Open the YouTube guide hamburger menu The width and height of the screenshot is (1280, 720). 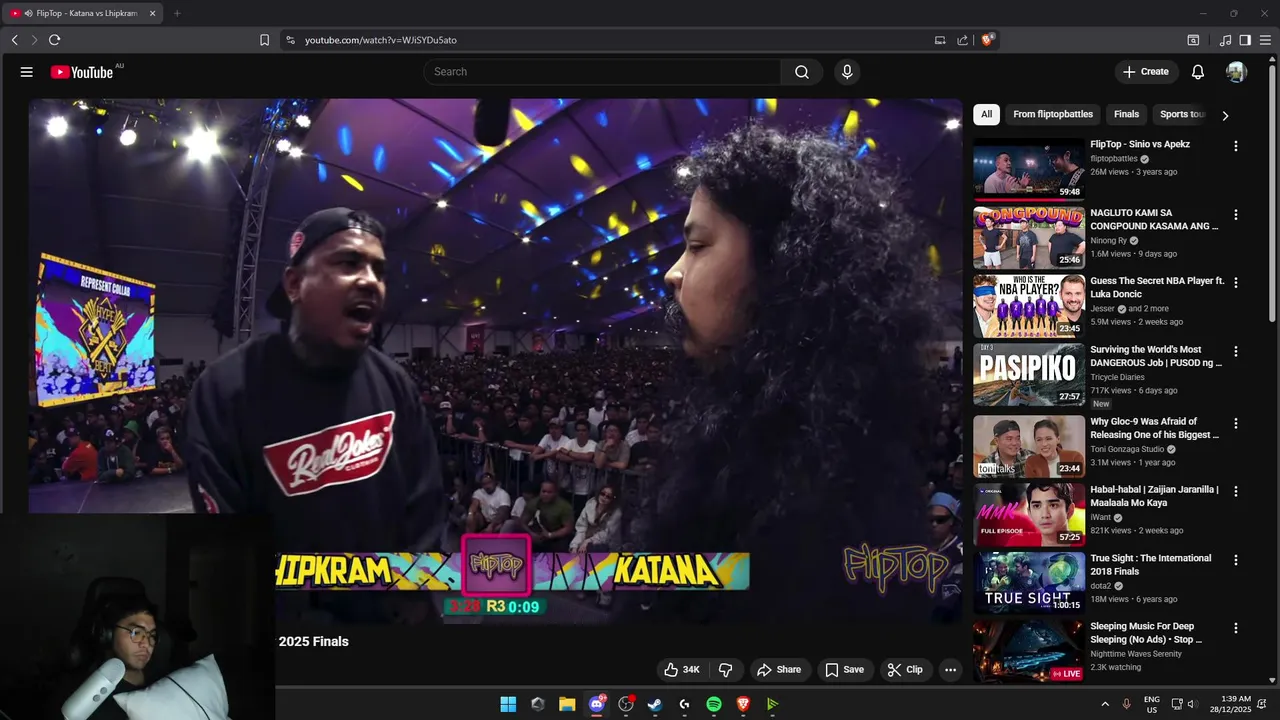coord(27,72)
